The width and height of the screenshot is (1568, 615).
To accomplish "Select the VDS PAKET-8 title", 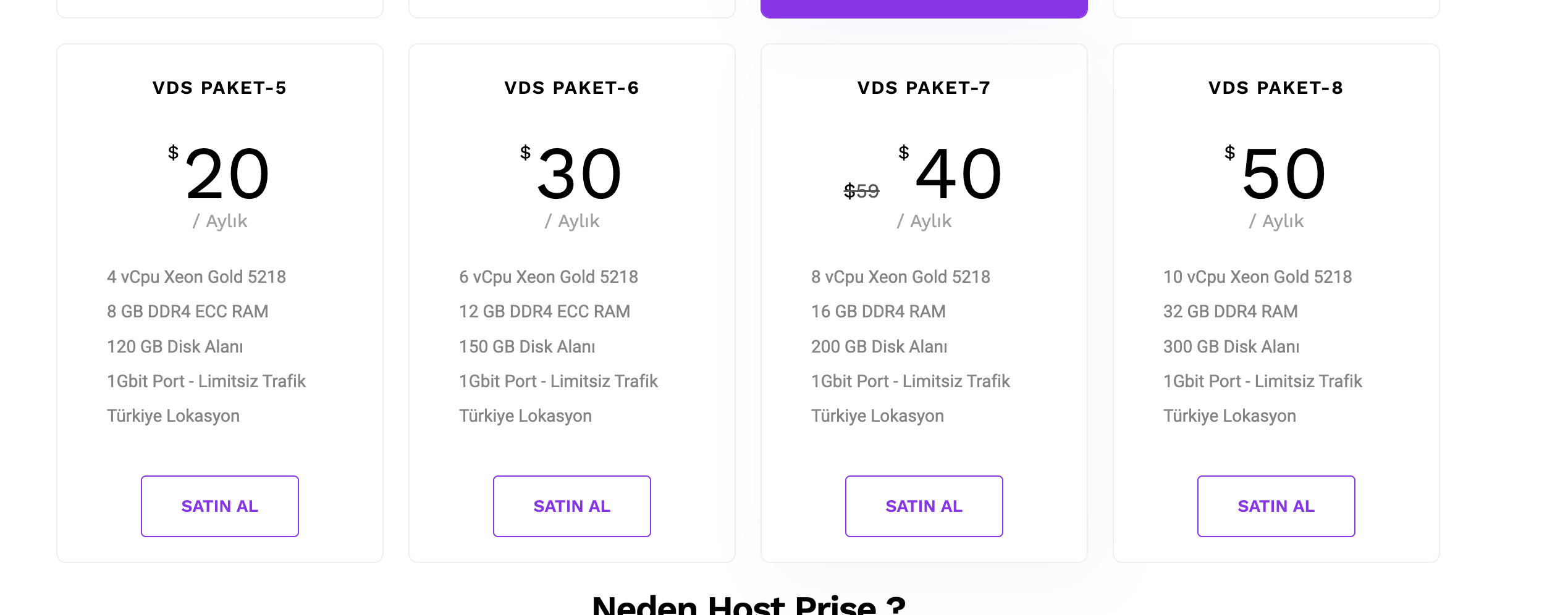I will point(1276,88).
